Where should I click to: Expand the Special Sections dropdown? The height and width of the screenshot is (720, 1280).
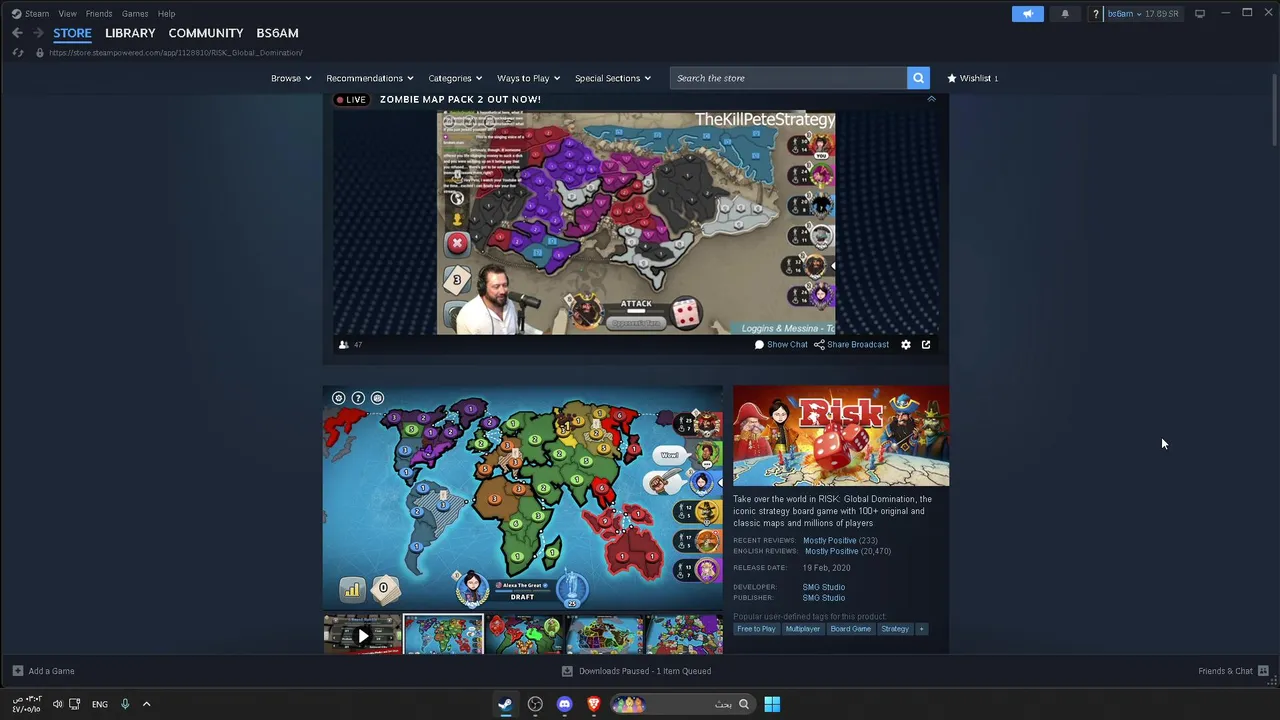[613, 78]
